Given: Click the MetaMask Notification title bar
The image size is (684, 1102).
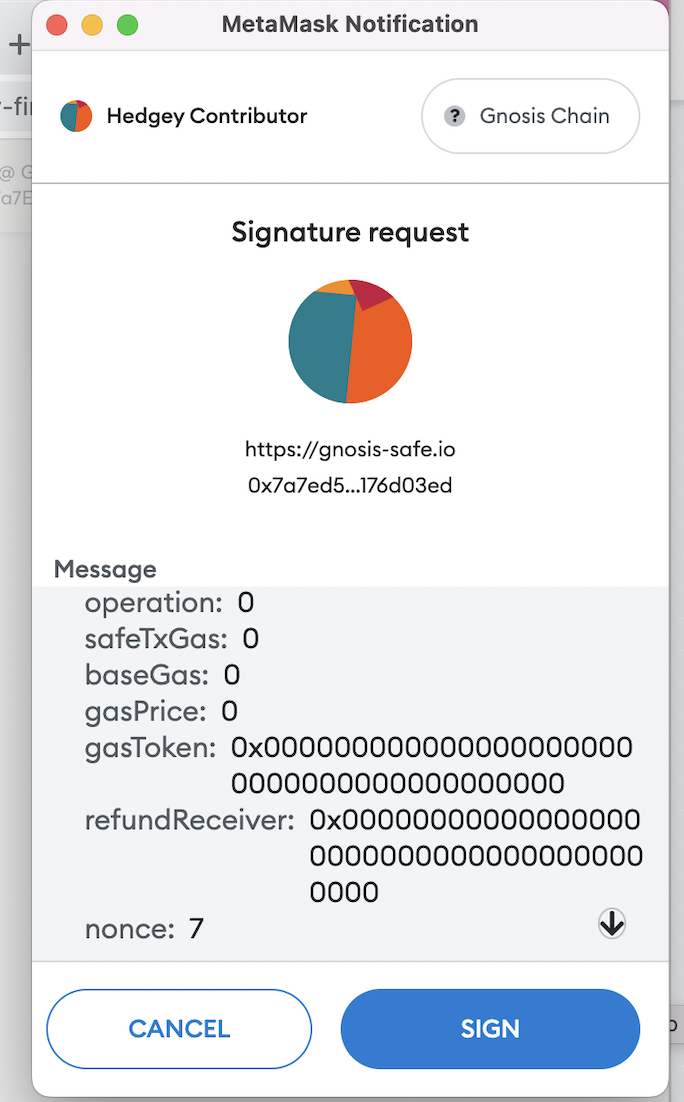Looking at the screenshot, I should [x=350, y=25].
